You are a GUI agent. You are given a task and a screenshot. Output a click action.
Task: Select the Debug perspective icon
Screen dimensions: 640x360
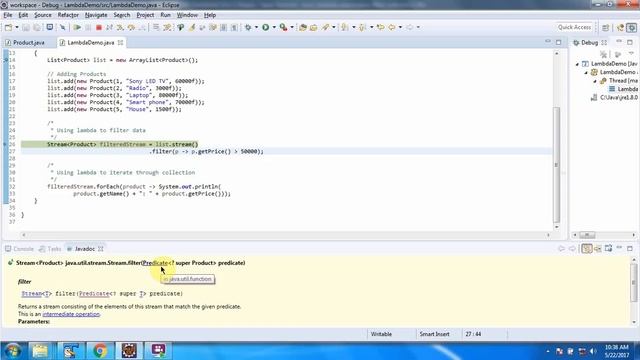click(631, 27)
